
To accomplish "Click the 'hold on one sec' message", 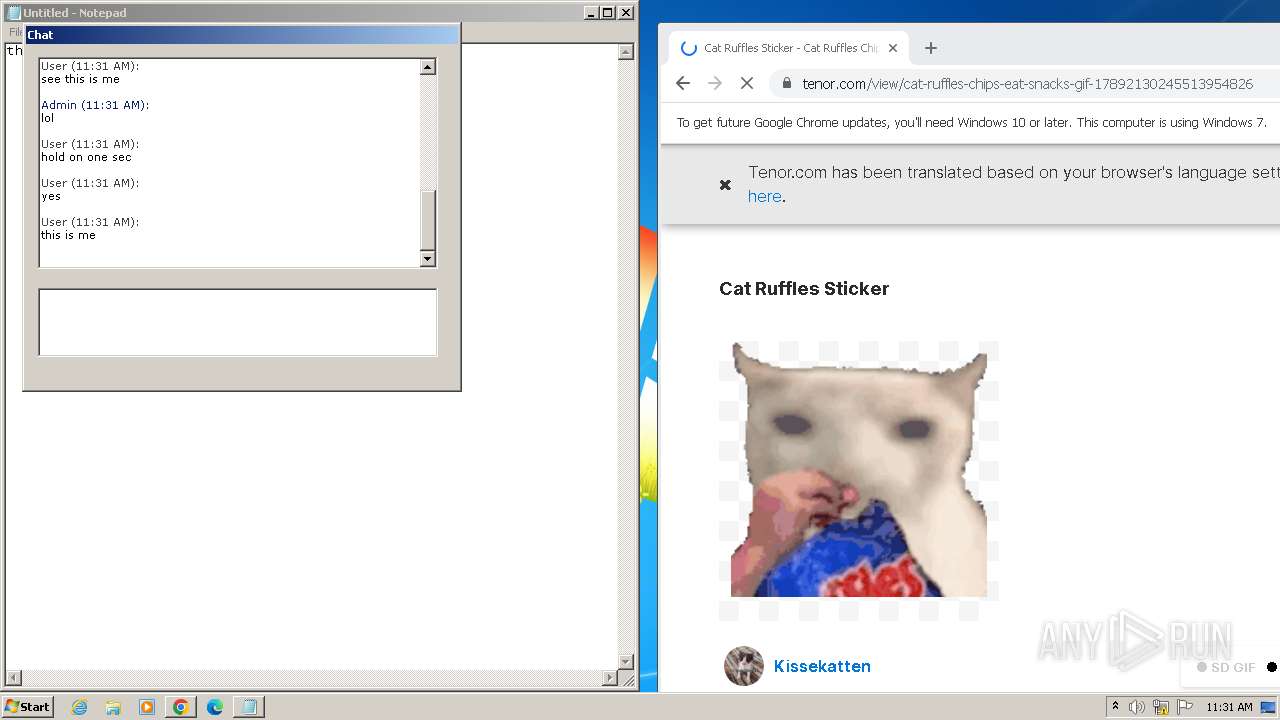I will point(86,158).
